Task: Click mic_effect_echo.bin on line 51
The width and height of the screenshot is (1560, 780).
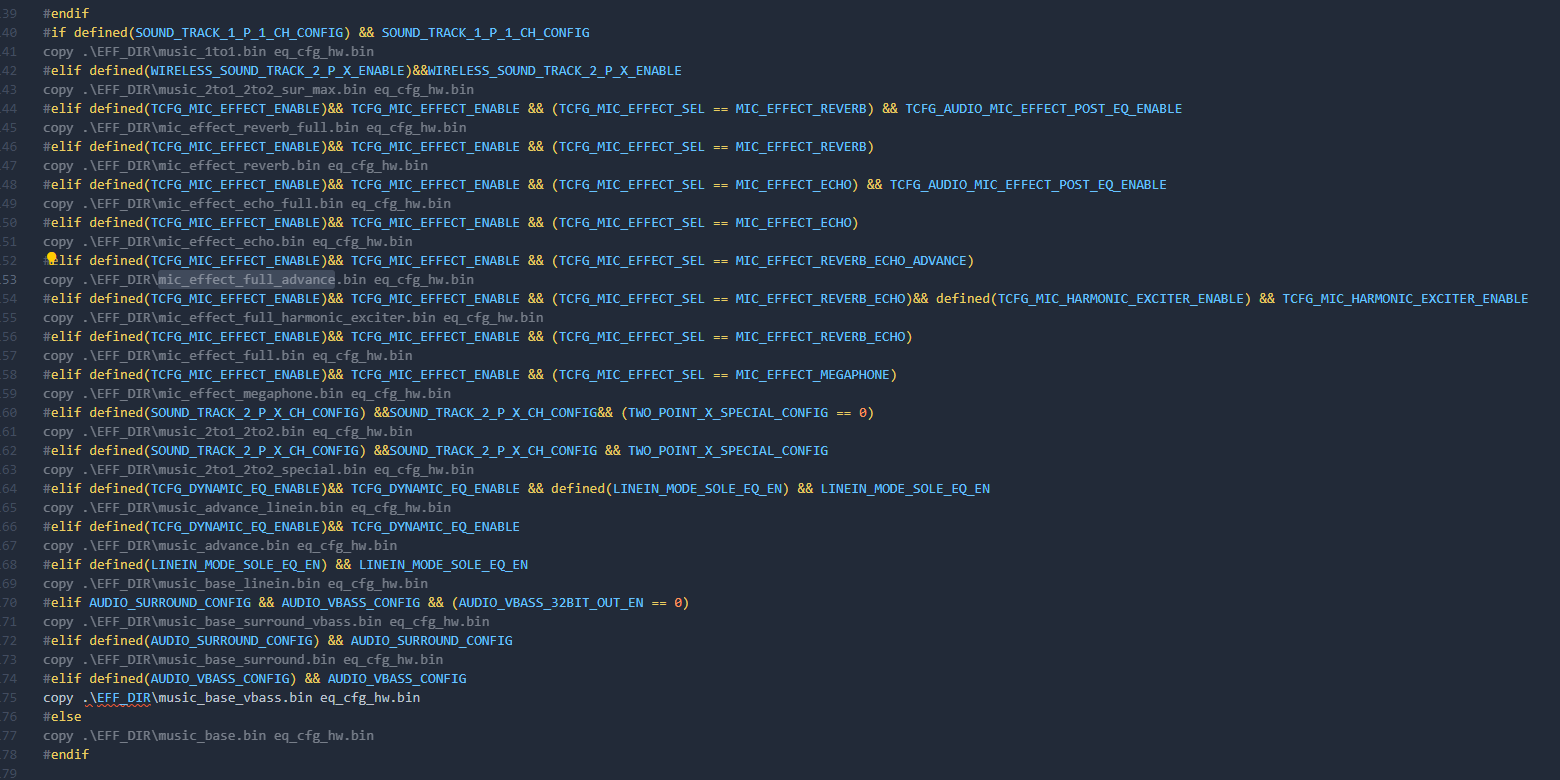Action: (x=231, y=241)
